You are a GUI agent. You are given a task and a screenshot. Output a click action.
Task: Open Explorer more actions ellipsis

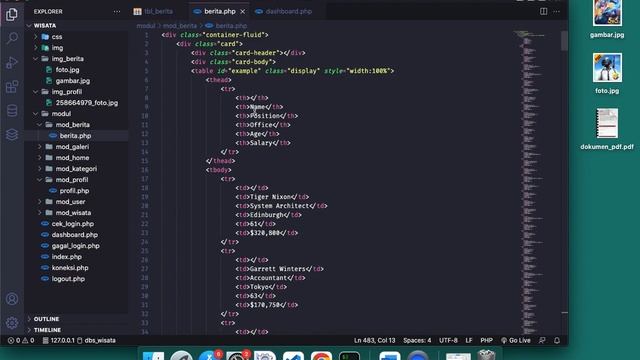117,12
